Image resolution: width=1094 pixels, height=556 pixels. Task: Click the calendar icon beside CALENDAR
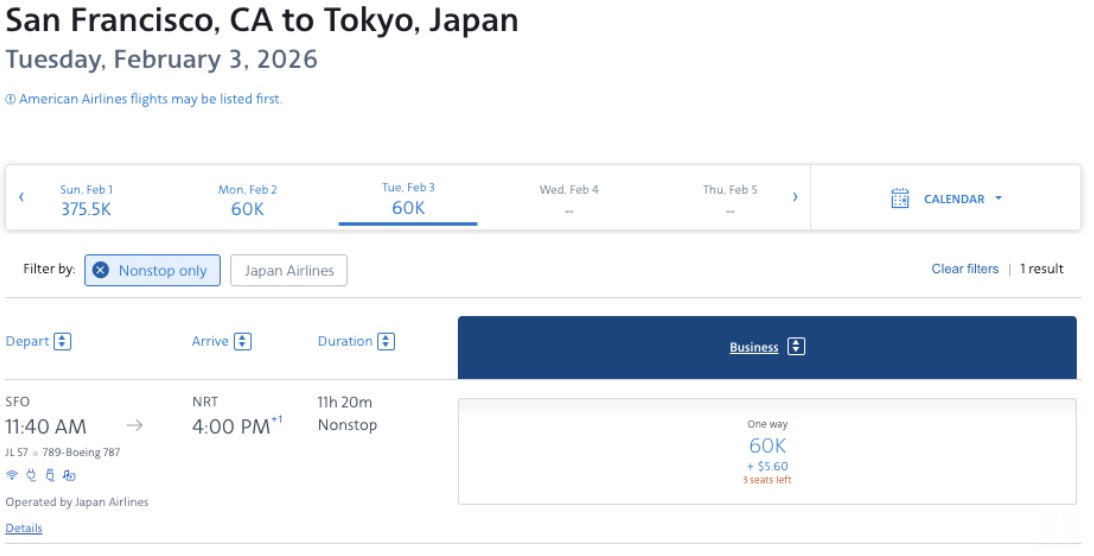[x=900, y=198]
